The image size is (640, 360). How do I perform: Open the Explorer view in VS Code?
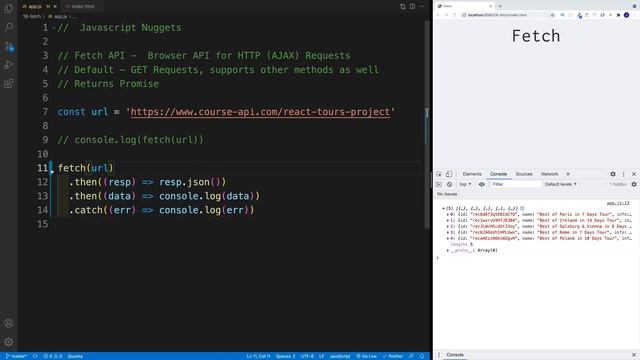click(x=9, y=8)
